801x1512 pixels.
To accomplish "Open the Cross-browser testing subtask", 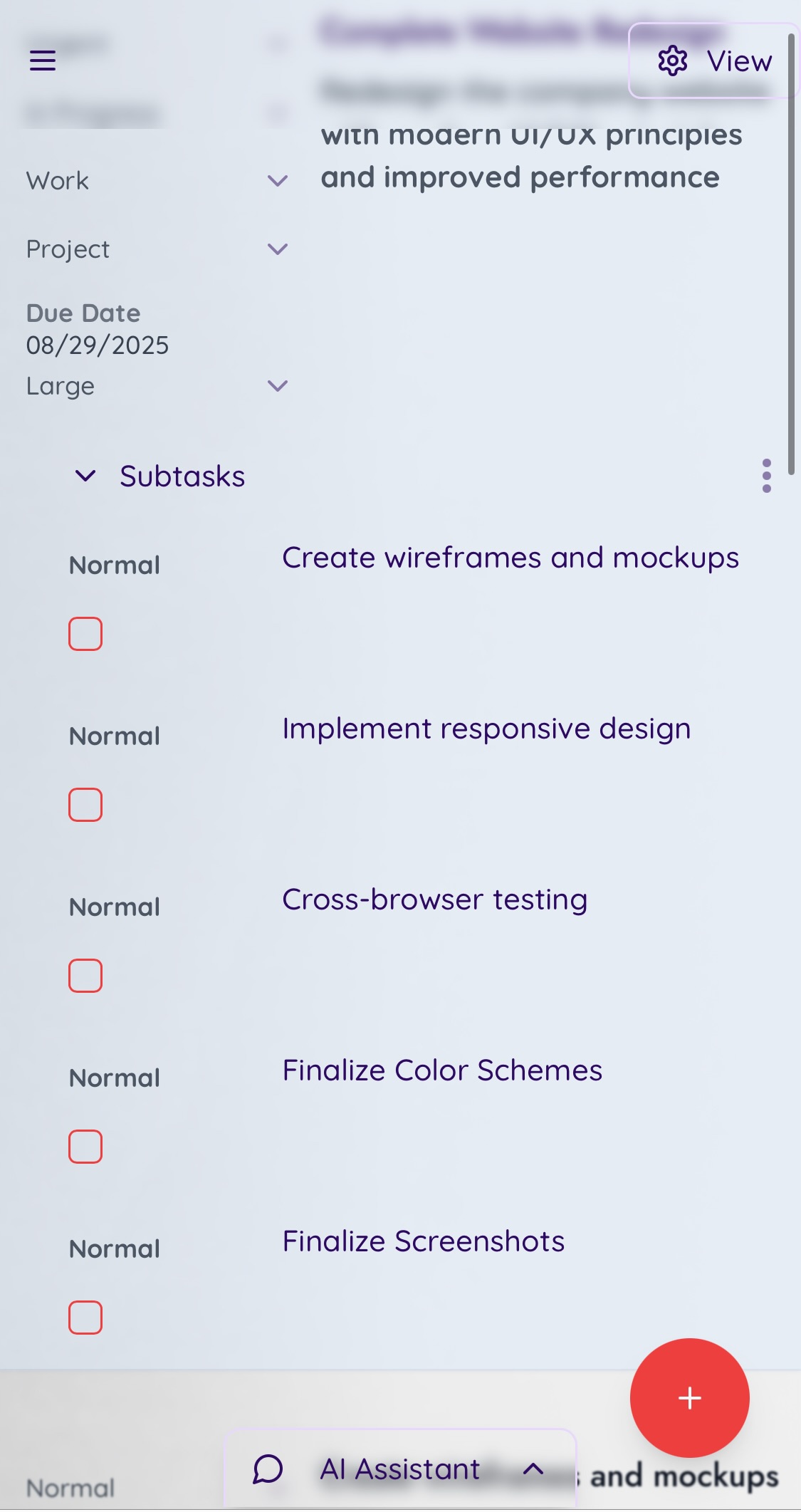I will pos(434,900).
